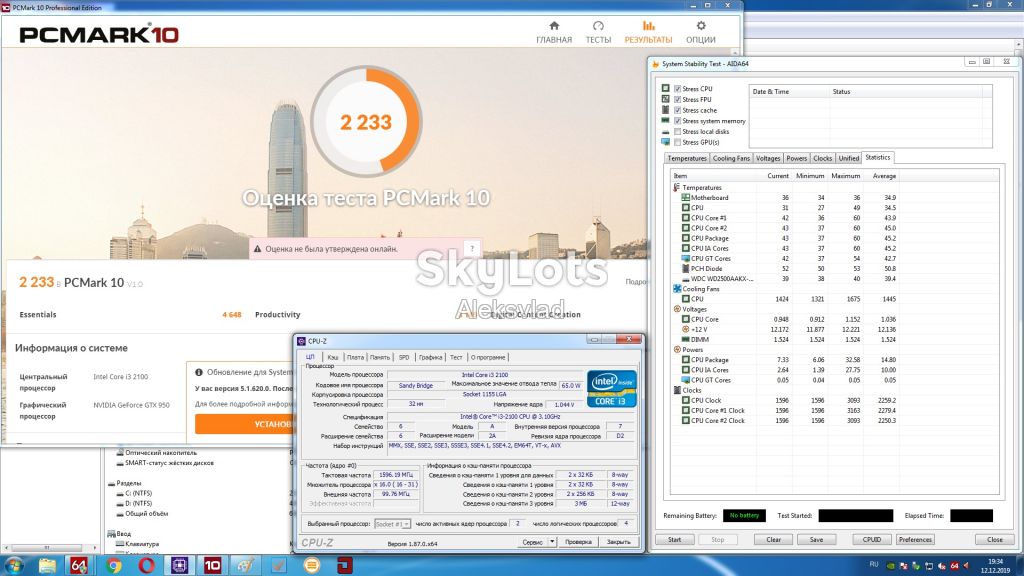Uncheck the Stress cache checkbox
This screenshot has height=576, width=1024.
[x=678, y=110]
